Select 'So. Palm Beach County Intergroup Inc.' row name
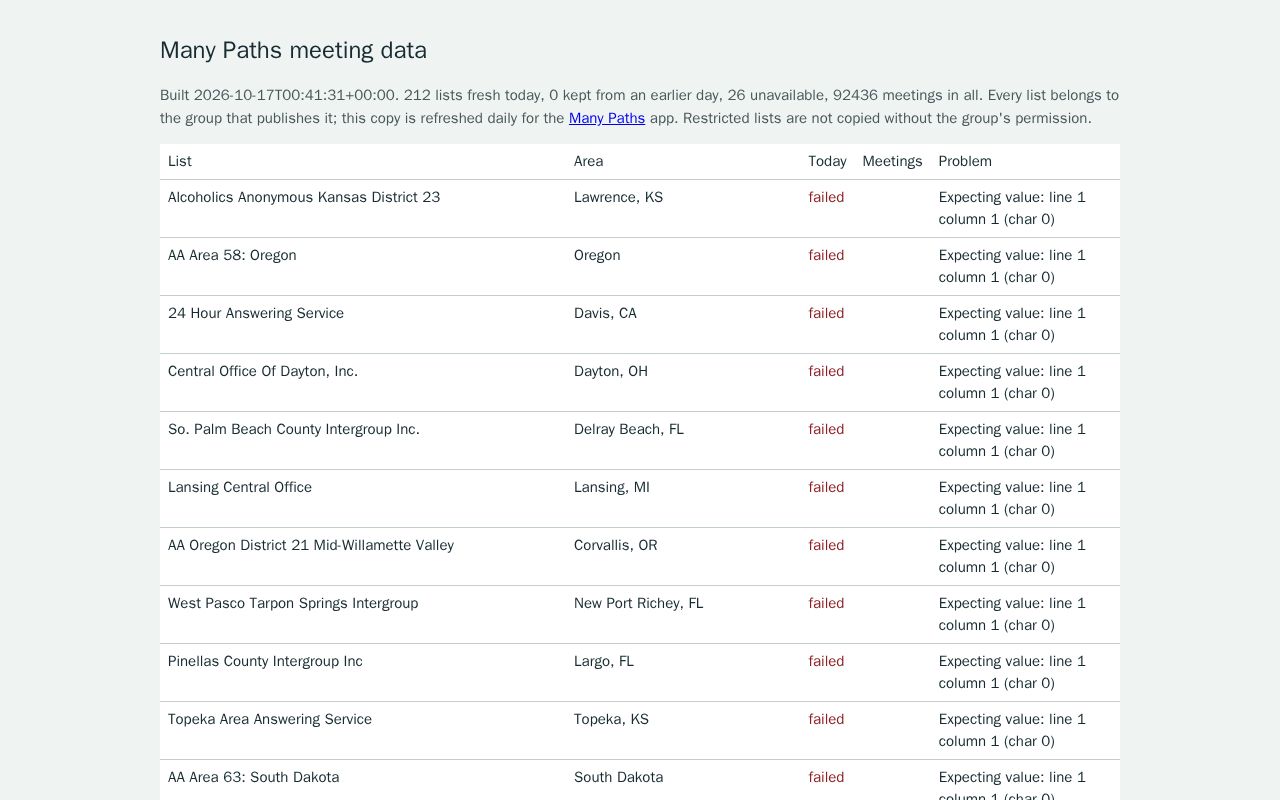Image resolution: width=1280 pixels, height=800 pixels. click(294, 429)
